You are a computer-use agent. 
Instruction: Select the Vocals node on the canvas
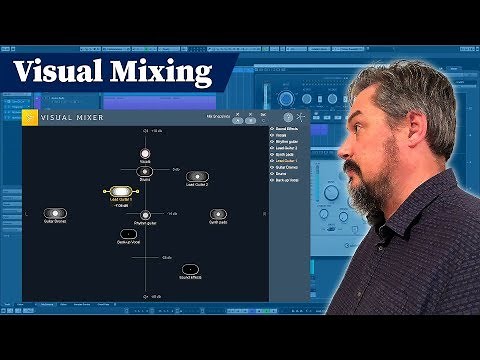145,154
